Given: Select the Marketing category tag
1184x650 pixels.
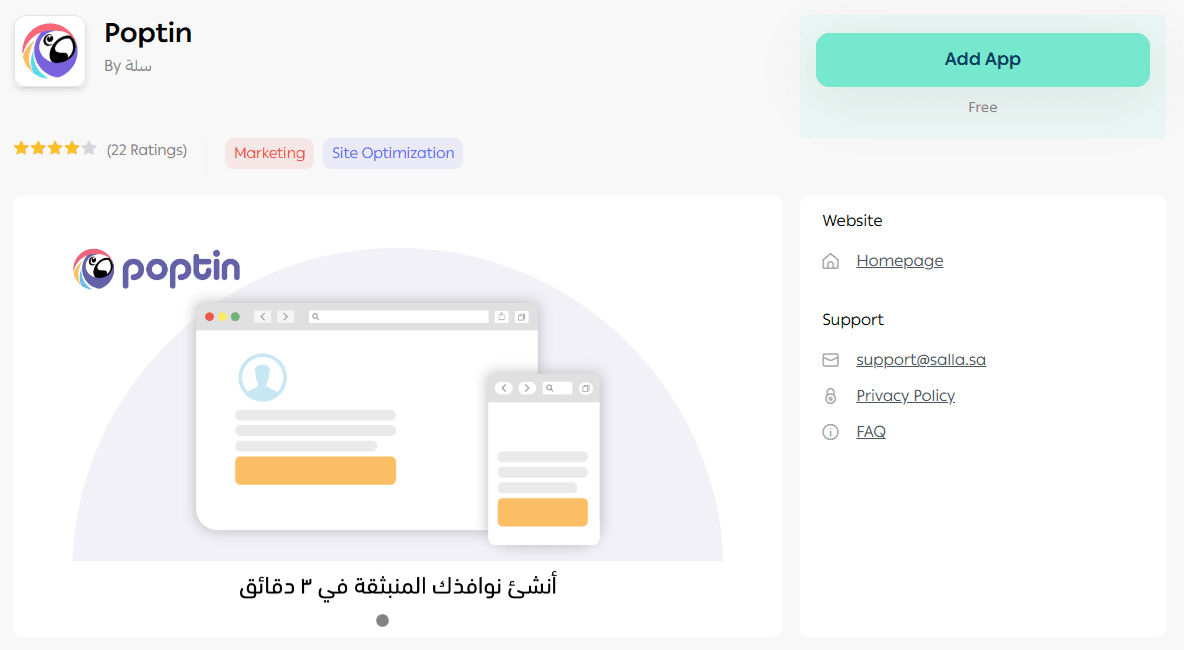Looking at the screenshot, I should 269,153.
